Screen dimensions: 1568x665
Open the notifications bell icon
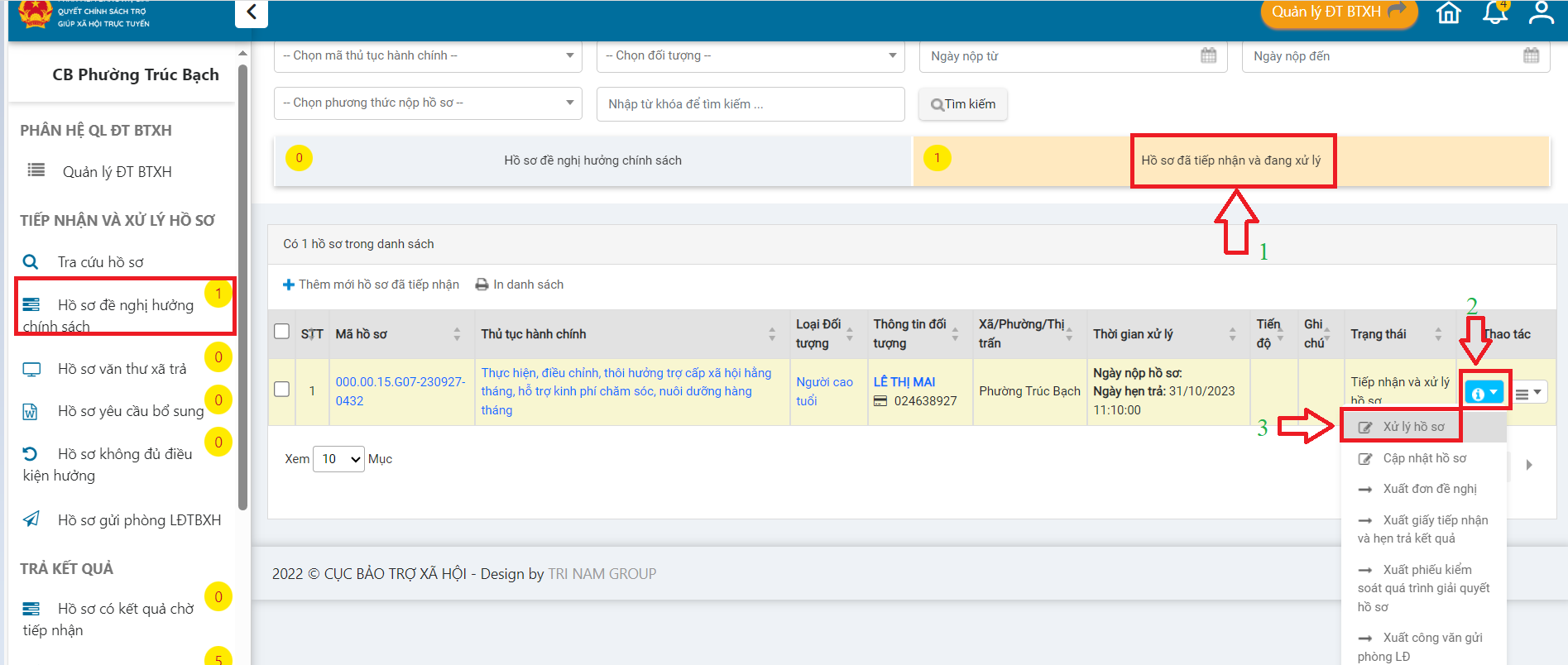pyautogui.click(x=1494, y=13)
